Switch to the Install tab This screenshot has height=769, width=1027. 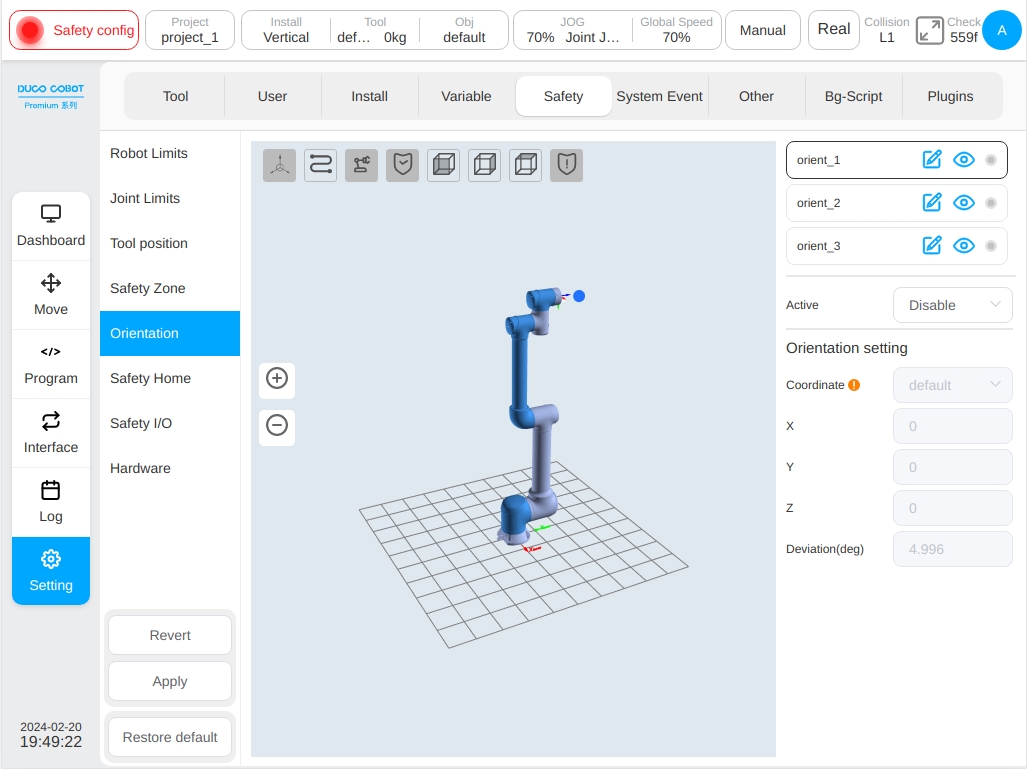tap(369, 96)
